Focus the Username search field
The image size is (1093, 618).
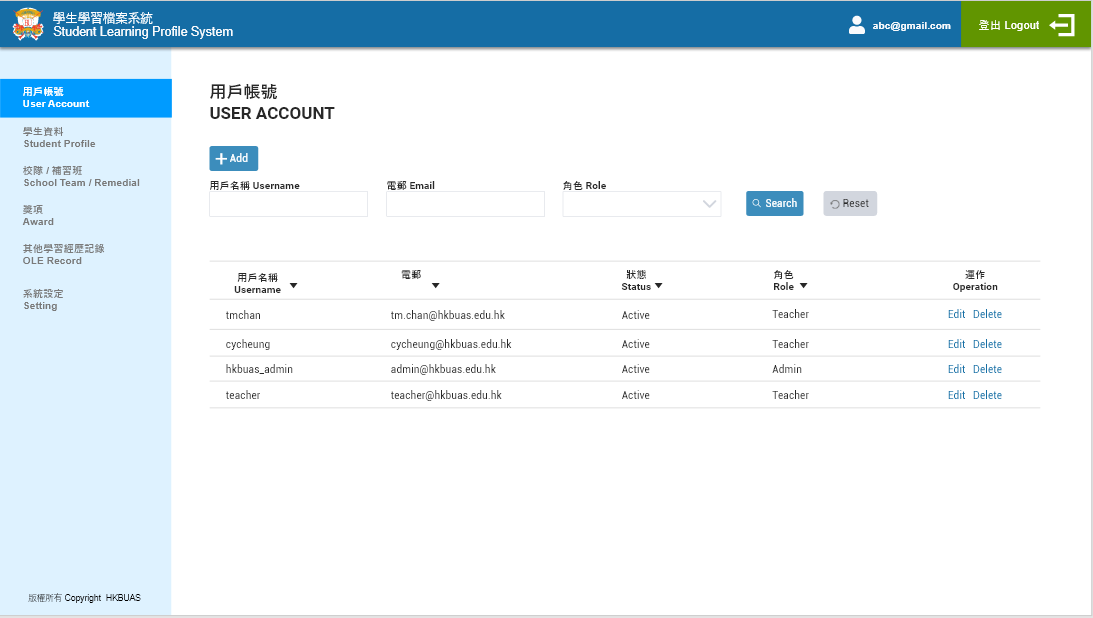[288, 204]
